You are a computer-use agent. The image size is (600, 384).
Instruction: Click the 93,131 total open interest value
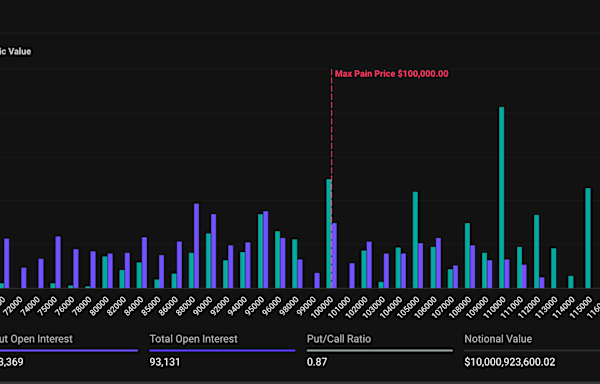click(x=165, y=362)
